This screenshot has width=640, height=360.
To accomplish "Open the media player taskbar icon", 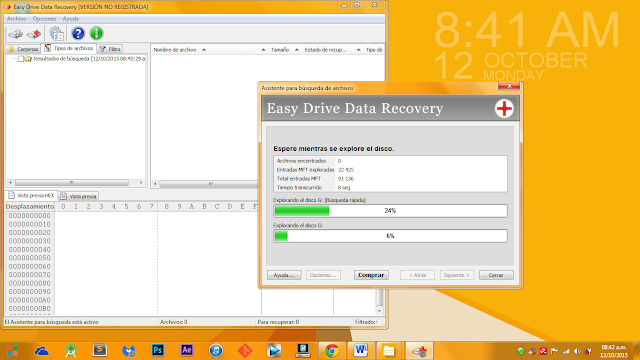I will click(x=274, y=351).
